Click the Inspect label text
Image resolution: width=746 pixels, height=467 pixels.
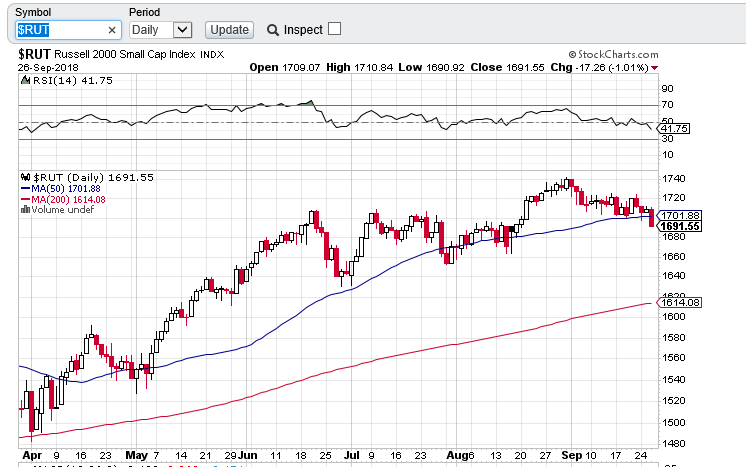click(x=303, y=29)
